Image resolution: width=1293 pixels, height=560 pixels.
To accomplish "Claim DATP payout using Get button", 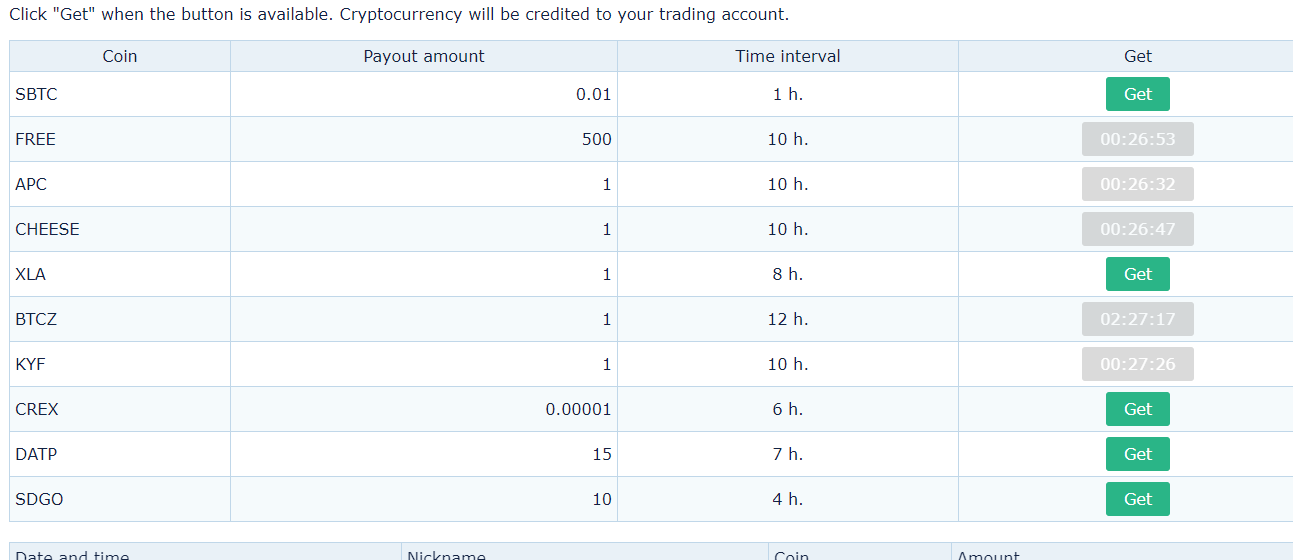I will (x=1137, y=454).
